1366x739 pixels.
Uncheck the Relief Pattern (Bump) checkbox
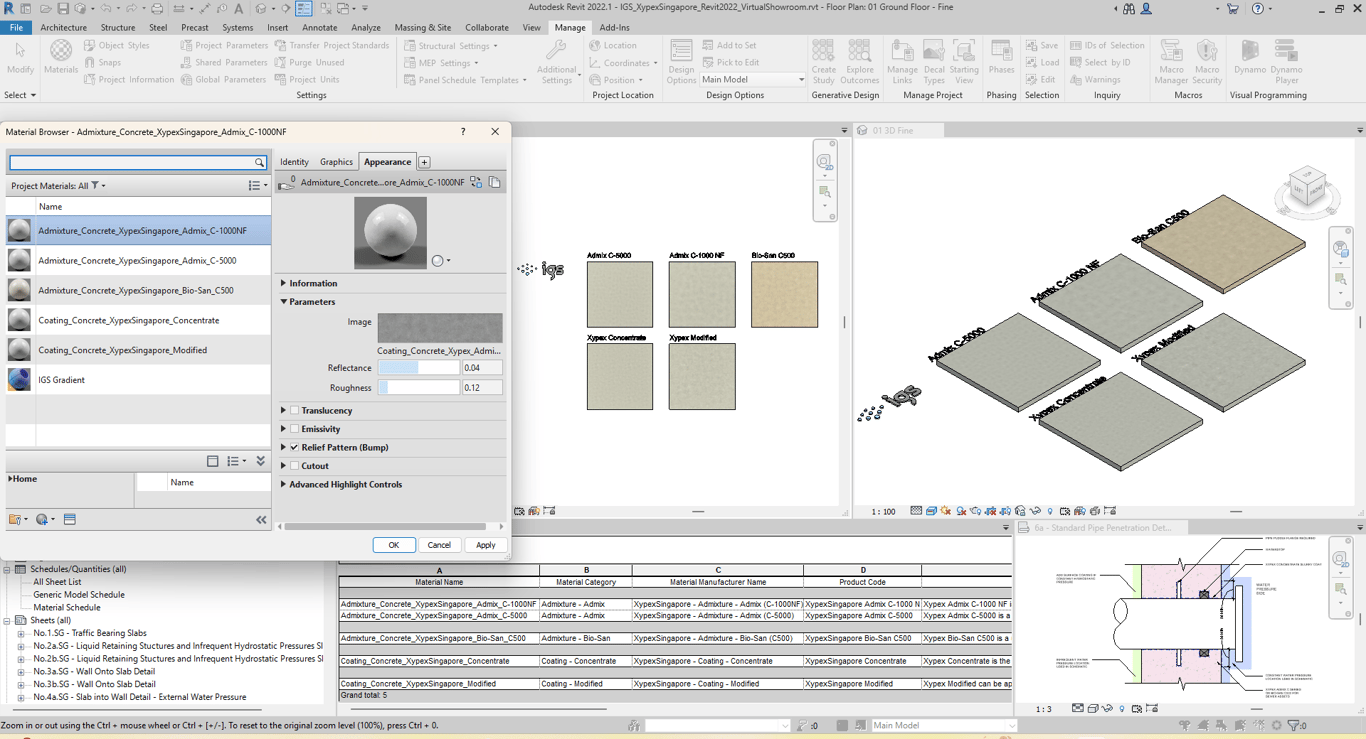point(294,447)
